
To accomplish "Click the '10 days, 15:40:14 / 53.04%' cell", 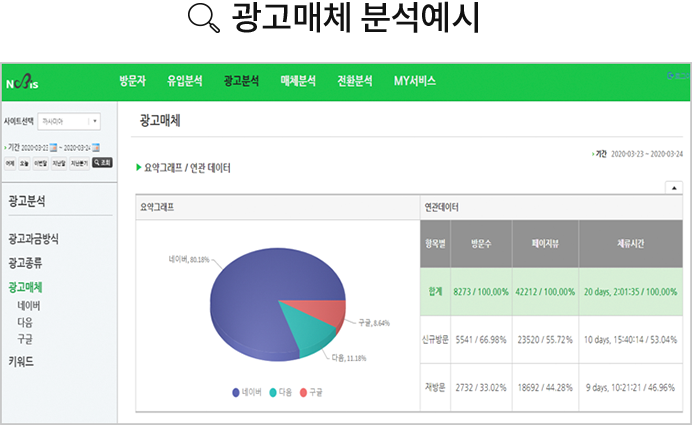I will point(631,340).
